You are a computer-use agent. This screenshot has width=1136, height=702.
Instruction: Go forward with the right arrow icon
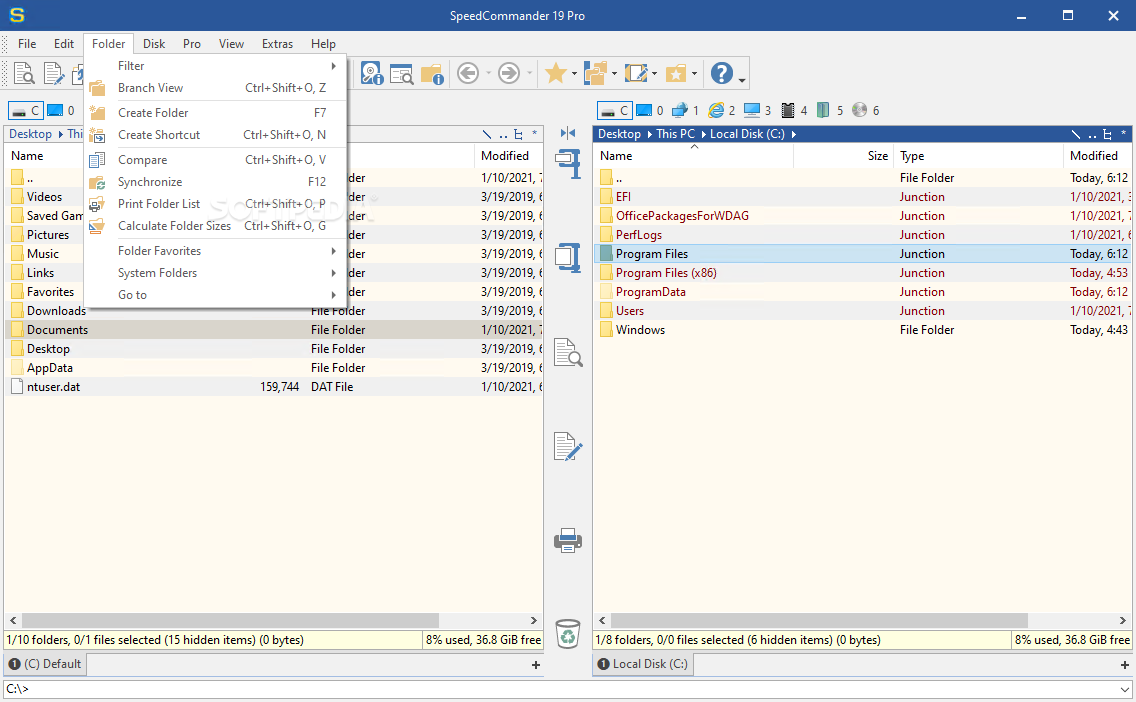[509, 73]
